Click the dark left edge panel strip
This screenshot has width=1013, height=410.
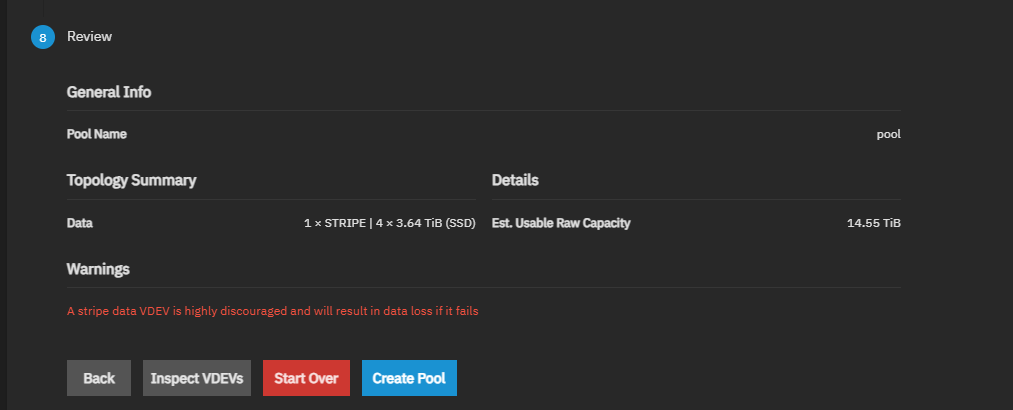pyautogui.click(x=4, y=200)
